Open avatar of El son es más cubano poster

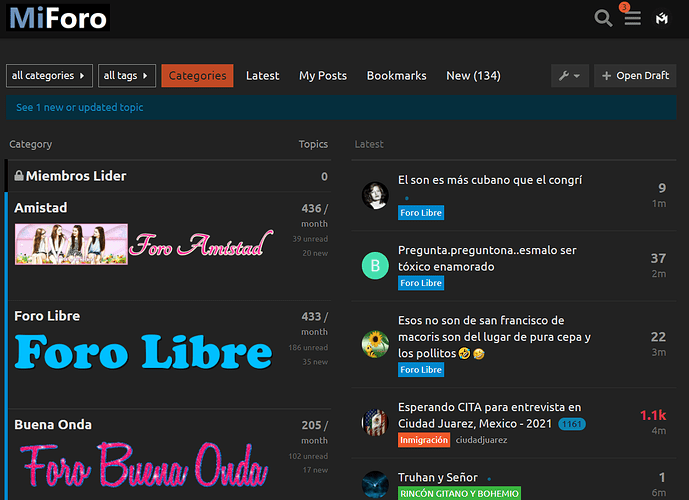tap(375, 195)
